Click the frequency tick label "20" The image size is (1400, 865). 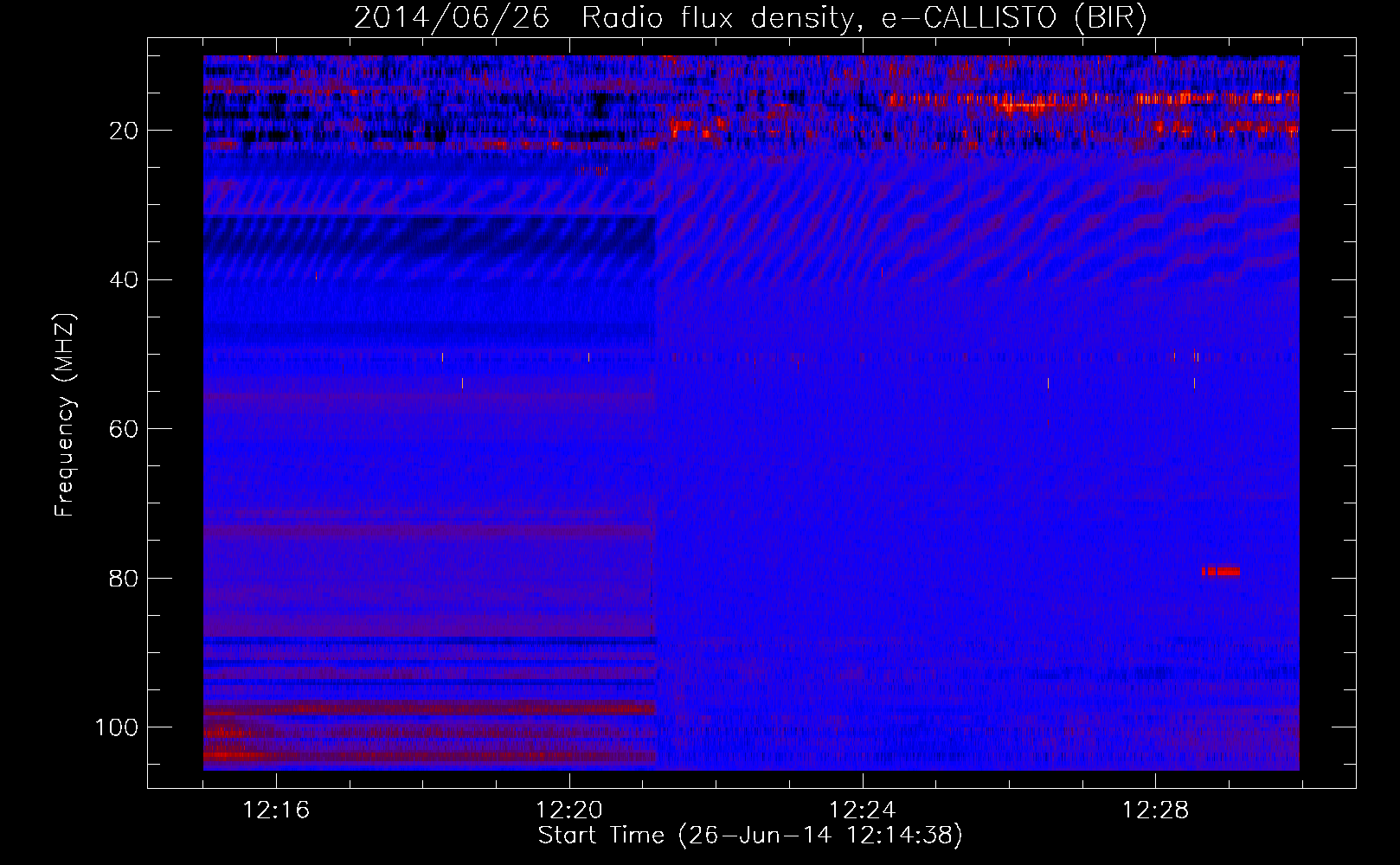coord(124,131)
